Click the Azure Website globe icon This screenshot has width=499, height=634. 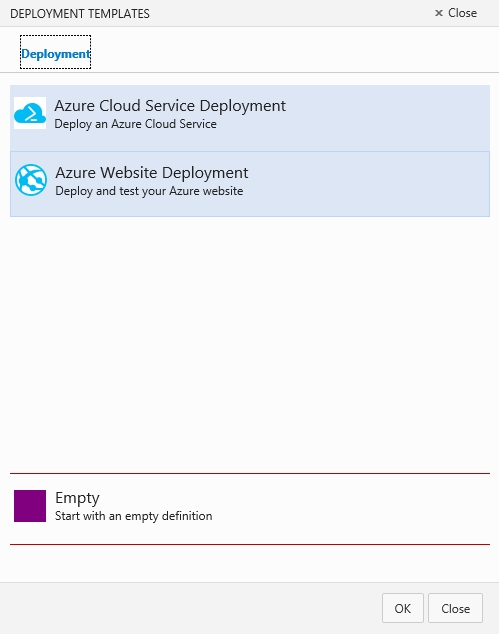click(31, 180)
